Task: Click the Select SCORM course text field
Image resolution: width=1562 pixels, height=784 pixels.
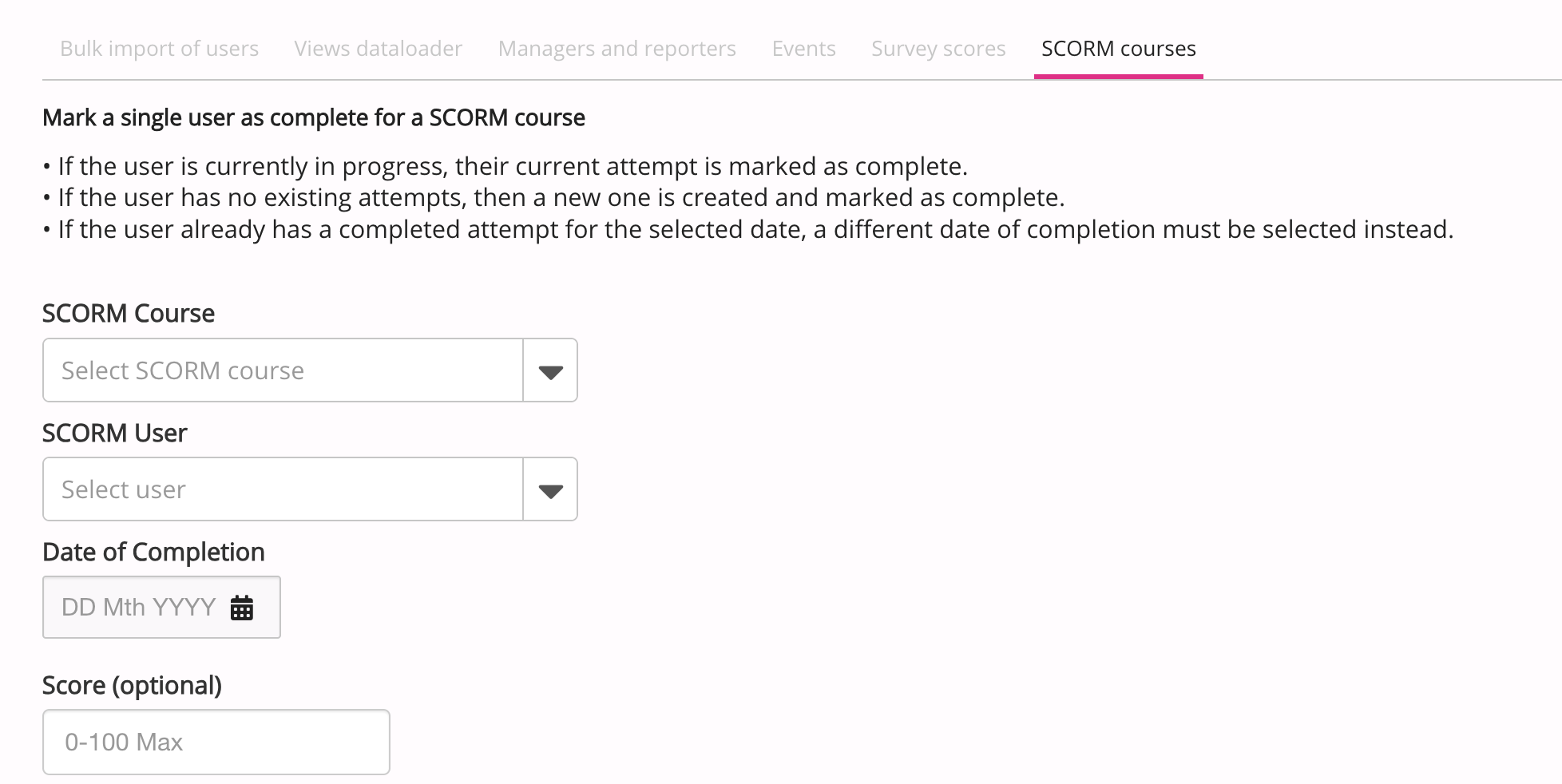Action: [283, 371]
